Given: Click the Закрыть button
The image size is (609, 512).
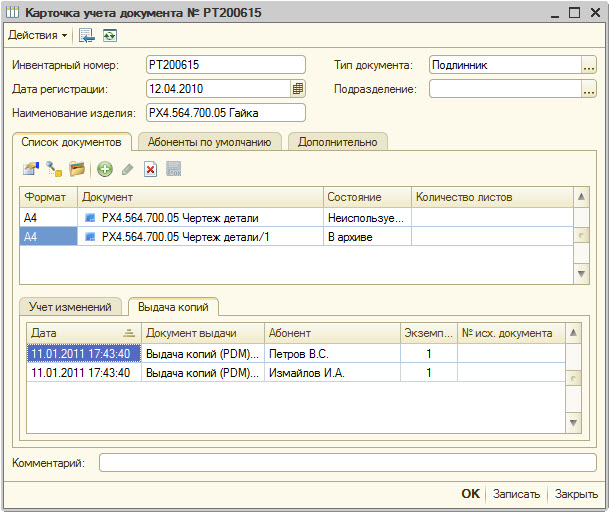Looking at the screenshot, I should 576,494.
